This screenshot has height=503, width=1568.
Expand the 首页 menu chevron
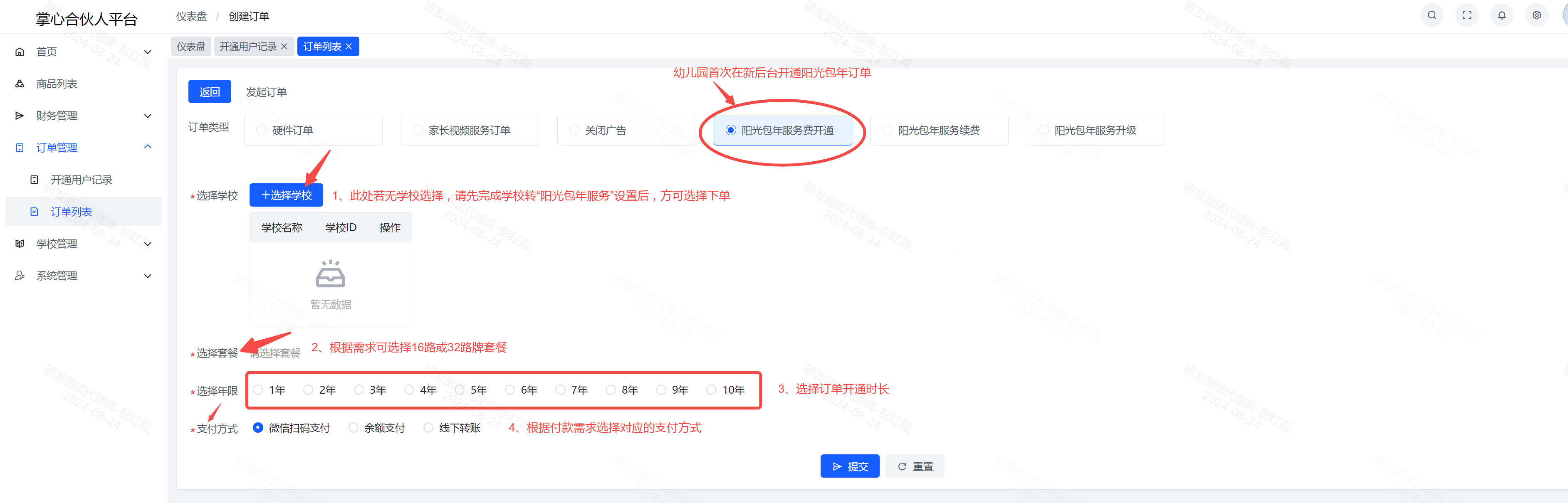point(147,52)
